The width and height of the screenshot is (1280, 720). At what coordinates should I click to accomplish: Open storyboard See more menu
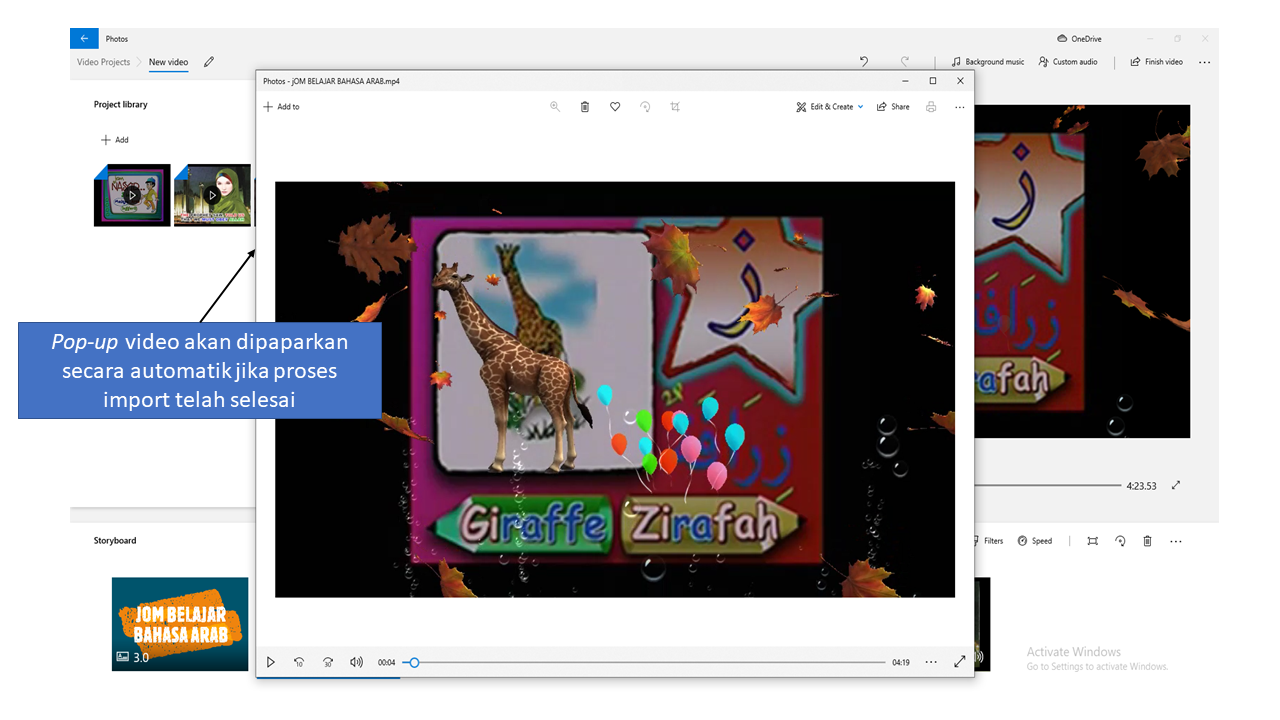1176,541
